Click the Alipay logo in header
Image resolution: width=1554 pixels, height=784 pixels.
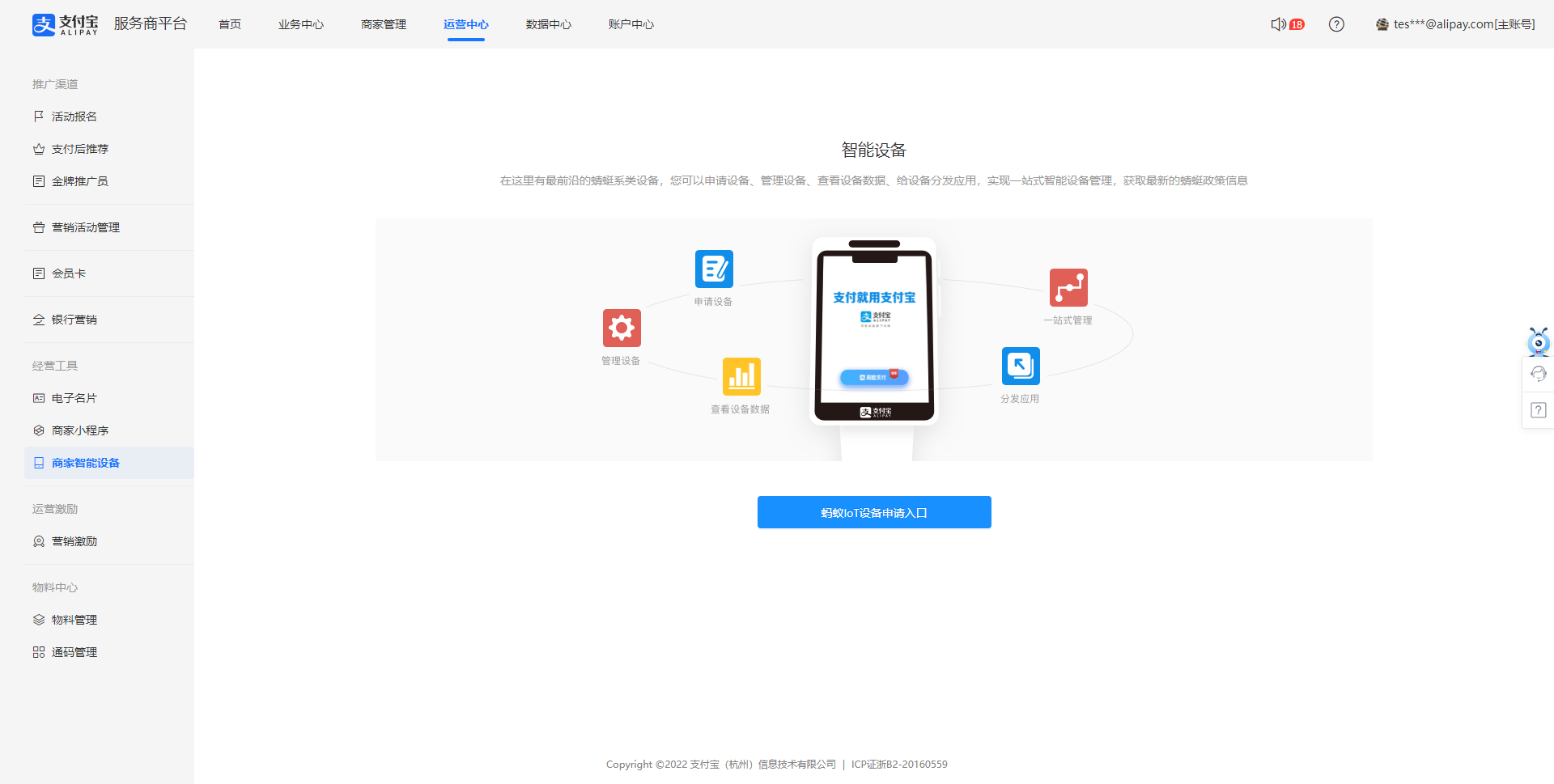65,24
